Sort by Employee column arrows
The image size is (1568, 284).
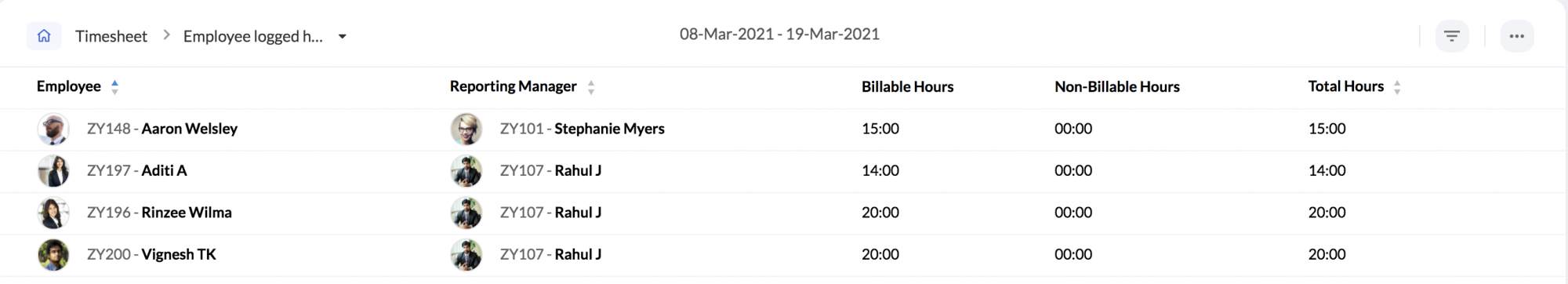point(114,87)
